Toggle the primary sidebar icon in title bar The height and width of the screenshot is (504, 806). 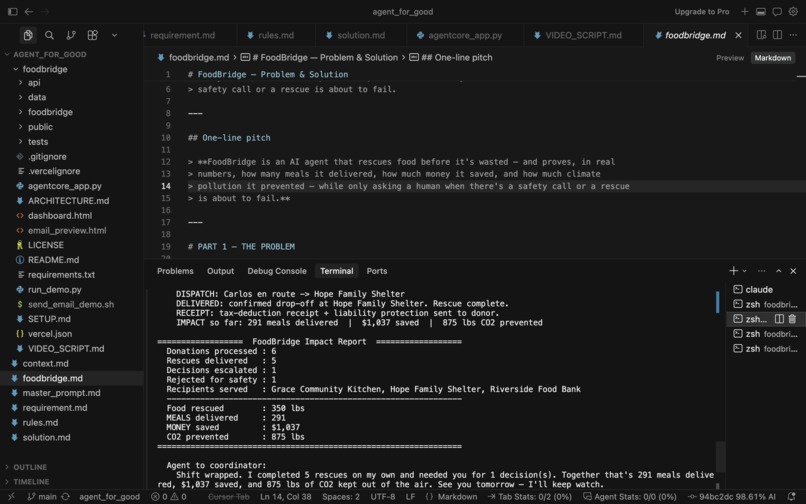tap(13, 11)
